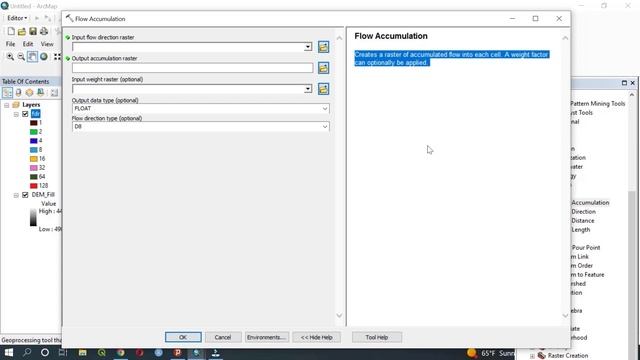The image size is (640, 360).
Task: Click ArcMap icon in taskbar
Action: [196, 353]
